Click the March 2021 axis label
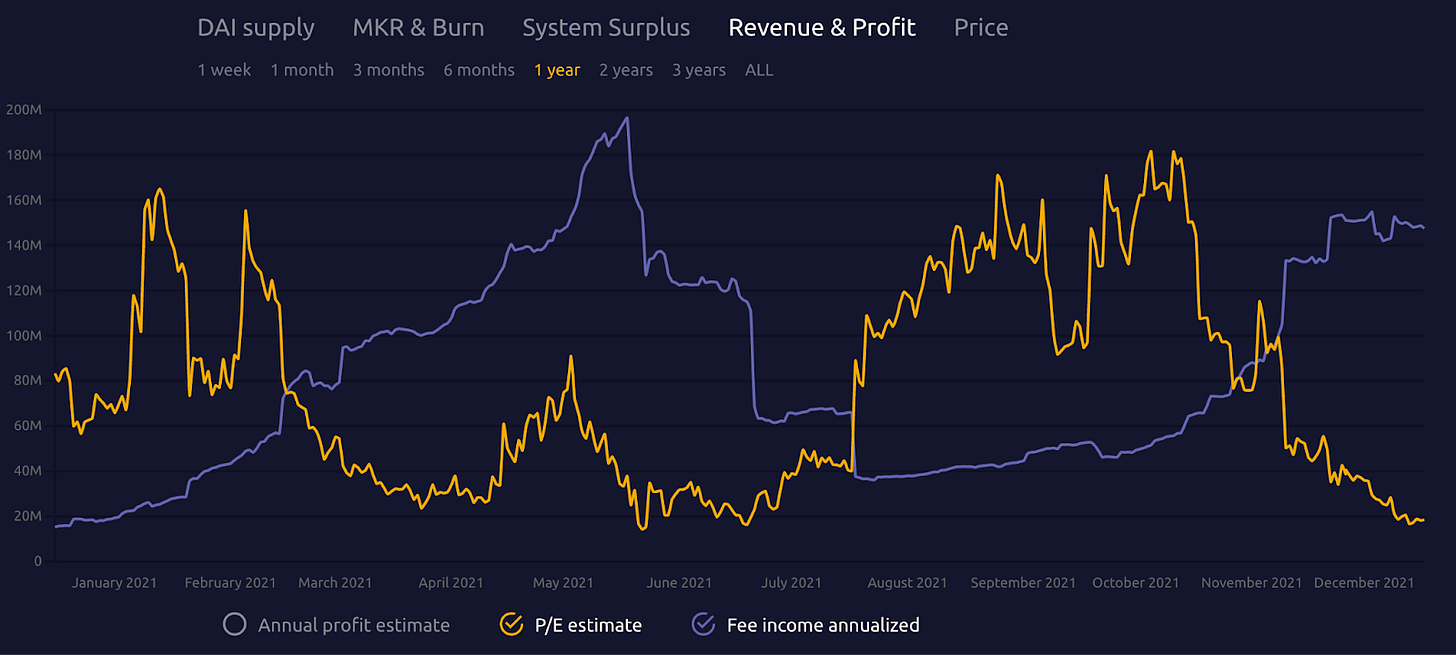Viewport: 1456px width, 655px height. coord(335,583)
